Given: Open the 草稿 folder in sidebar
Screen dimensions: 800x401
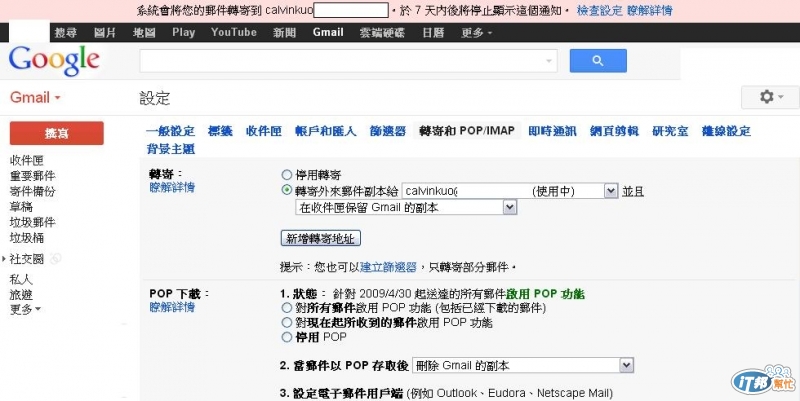Looking at the screenshot, I should (21, 207).
